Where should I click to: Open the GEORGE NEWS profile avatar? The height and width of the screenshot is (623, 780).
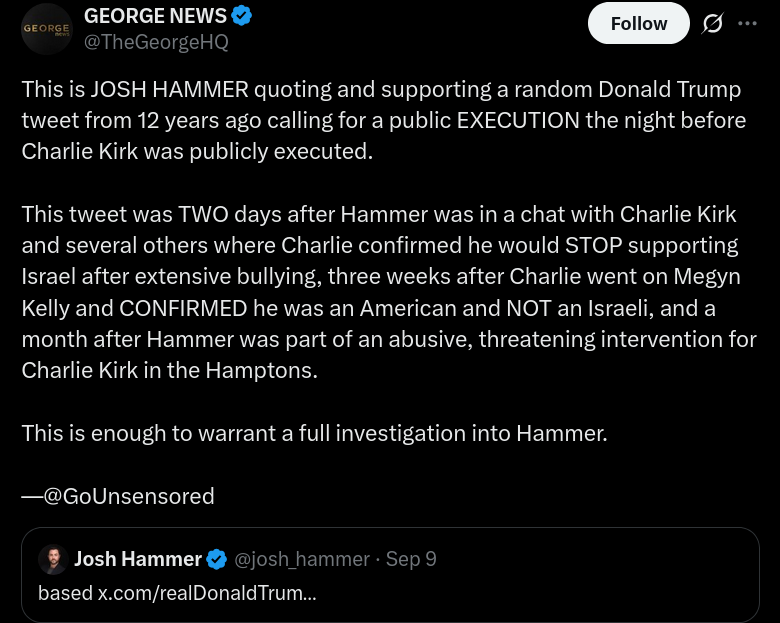47,29
